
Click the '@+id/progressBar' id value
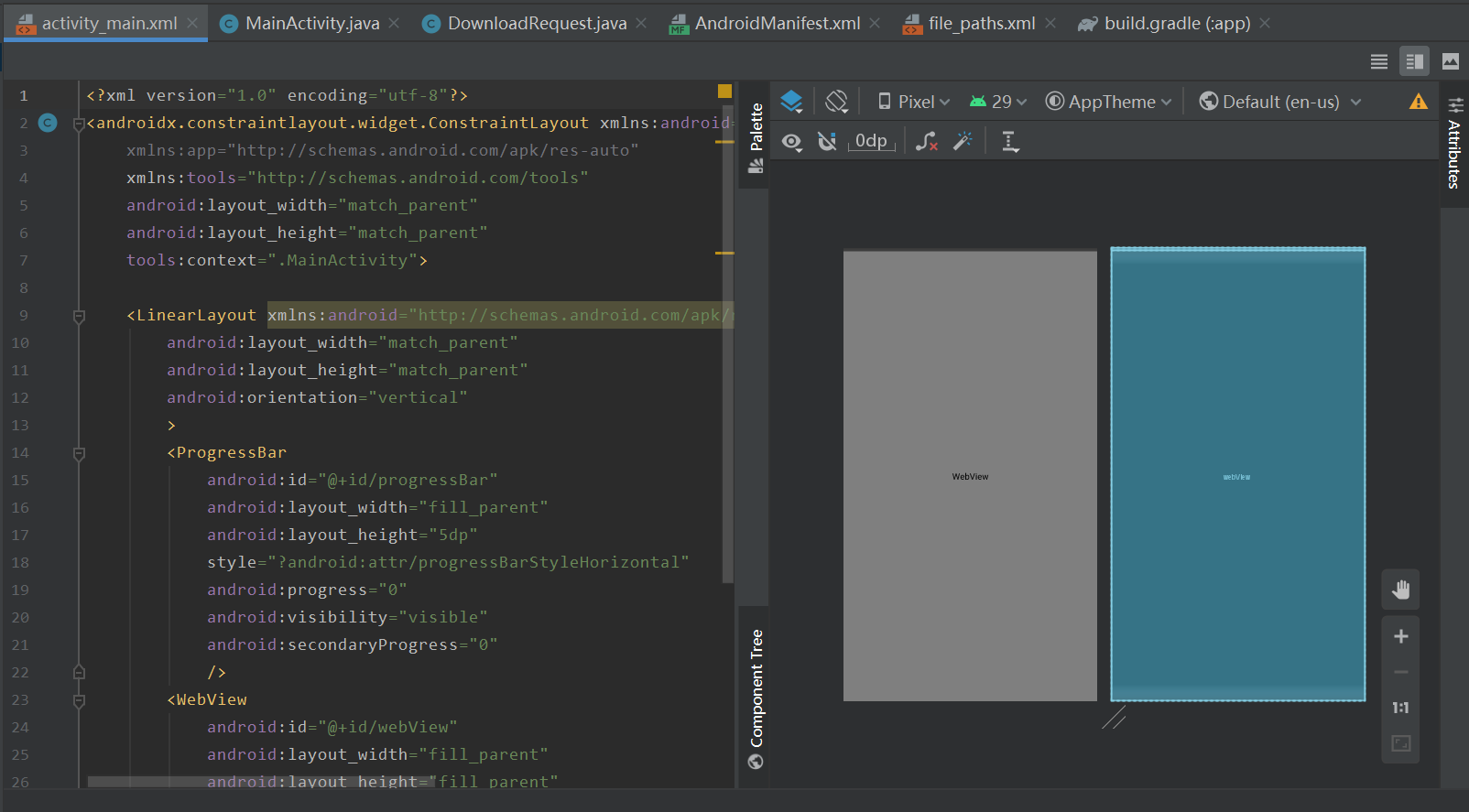coord(408,480)
